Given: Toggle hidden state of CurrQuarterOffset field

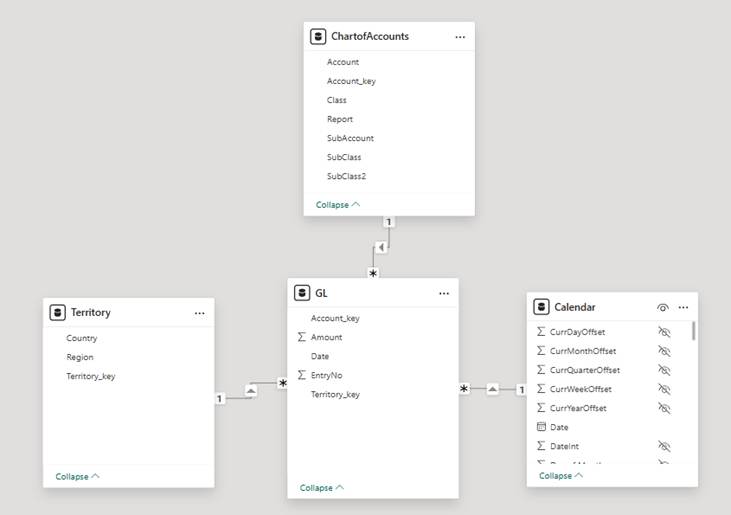Looking at the screenshot, I should [x=664, y=370].
